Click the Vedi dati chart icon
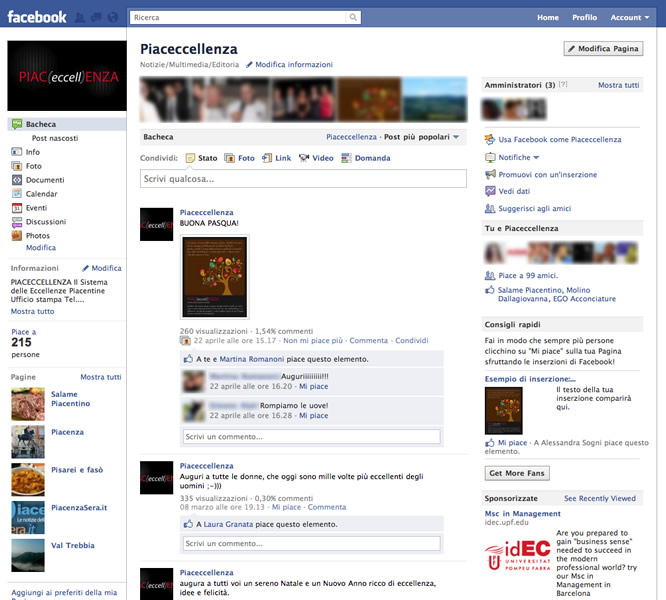The image size is (666, 600). click(x=490, y=191)
